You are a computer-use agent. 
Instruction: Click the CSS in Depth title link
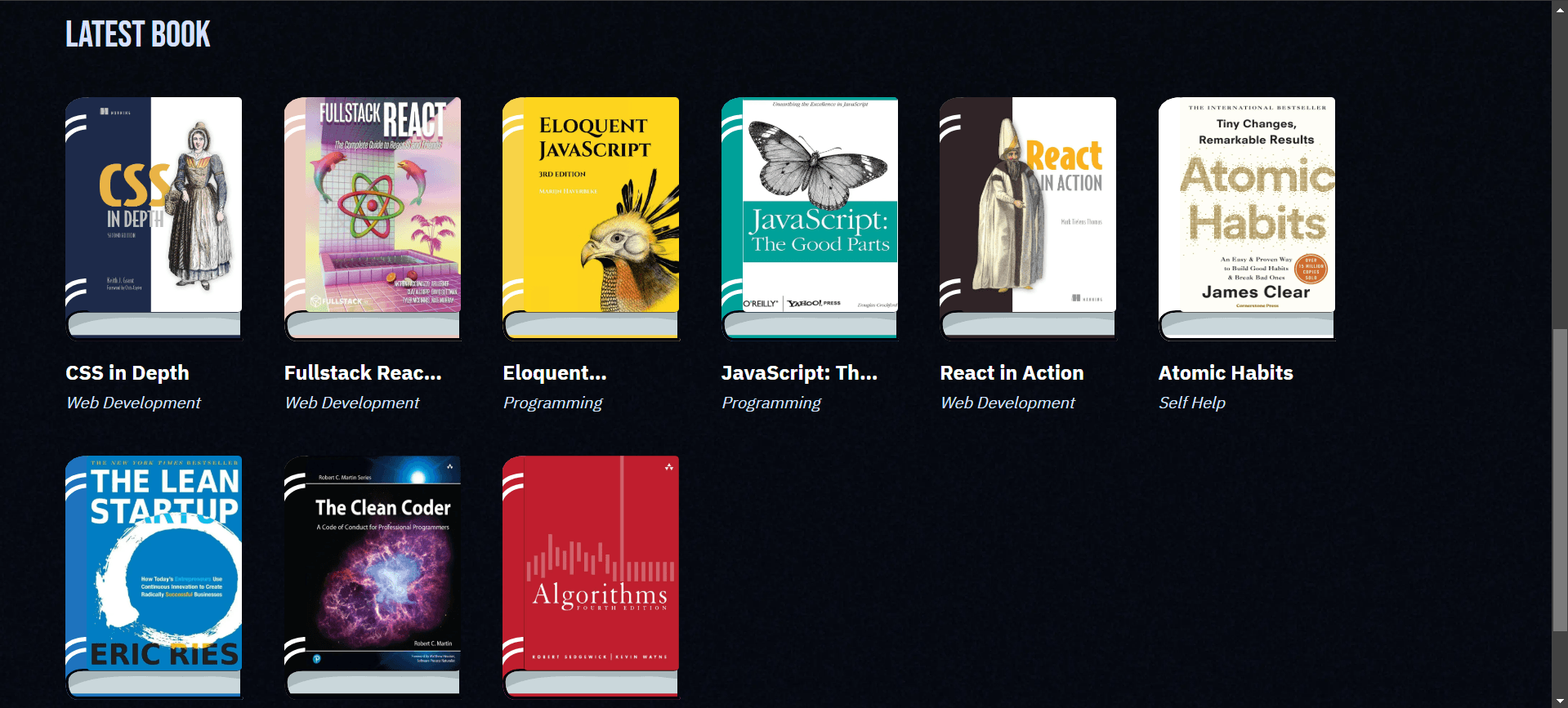tap(127, 373)
